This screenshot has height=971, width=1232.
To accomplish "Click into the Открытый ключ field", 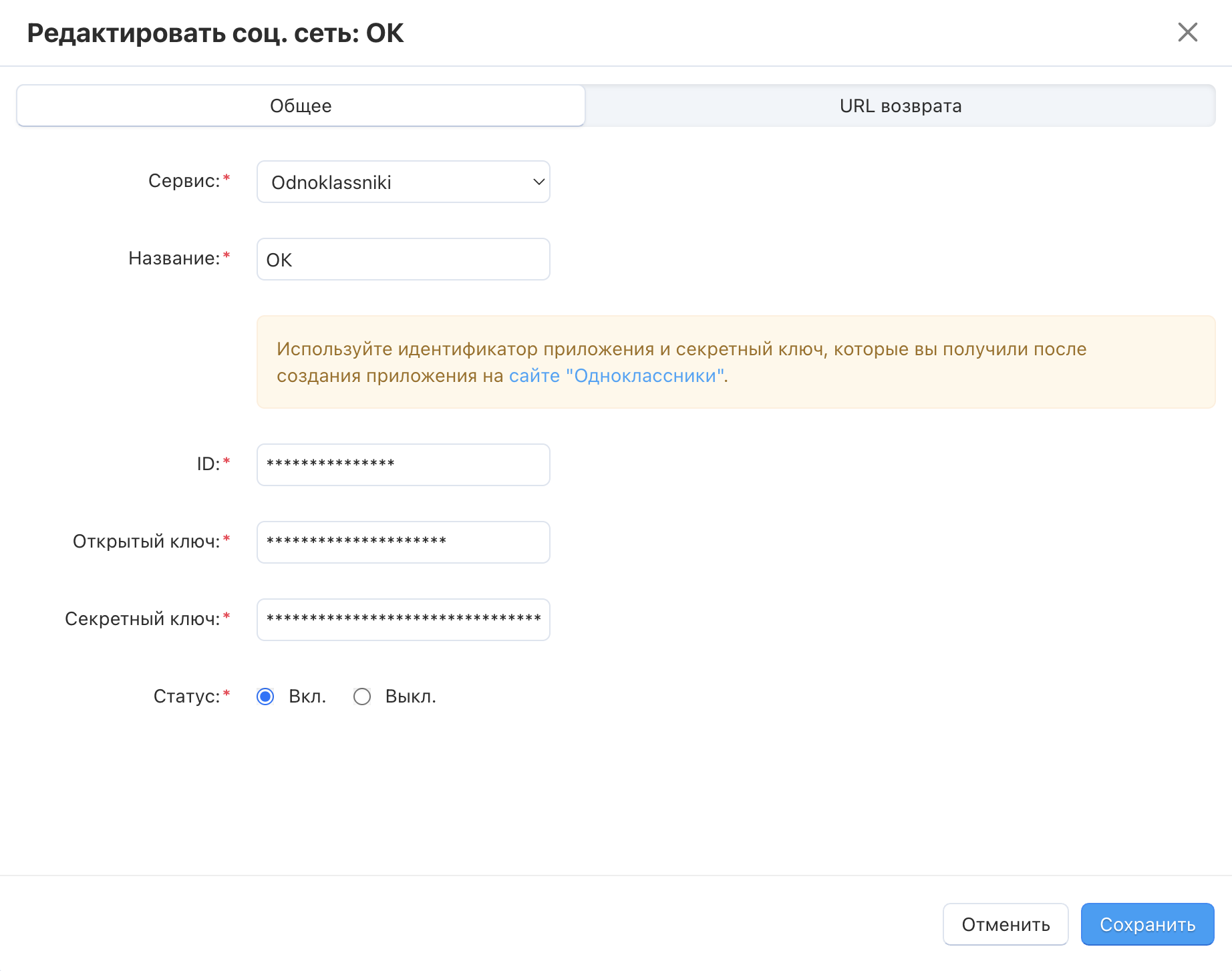I will pos(403,542).
